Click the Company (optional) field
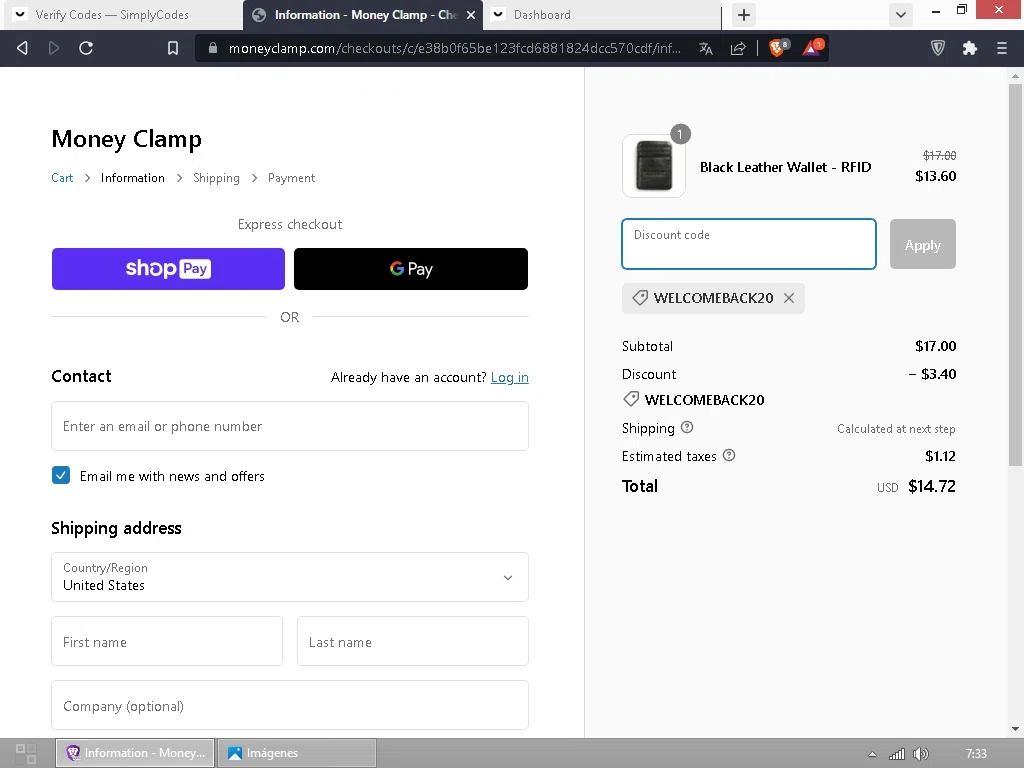This screenshot has width=1024, height=768. click(290, 705)
